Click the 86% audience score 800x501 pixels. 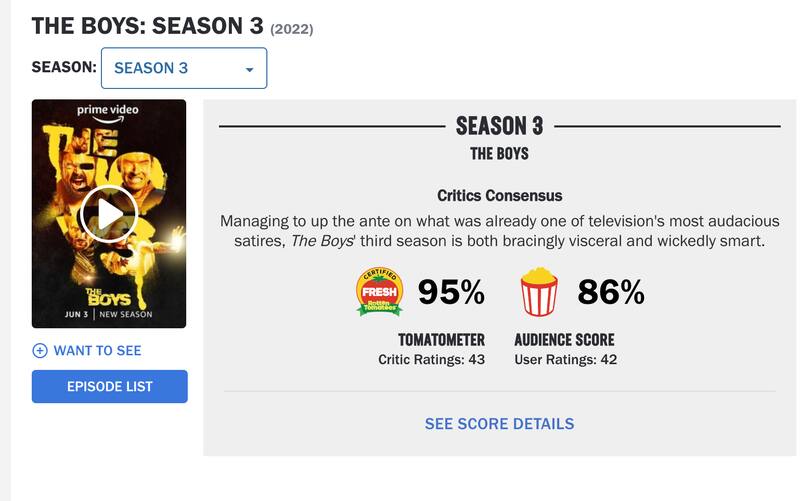point(611,292)
